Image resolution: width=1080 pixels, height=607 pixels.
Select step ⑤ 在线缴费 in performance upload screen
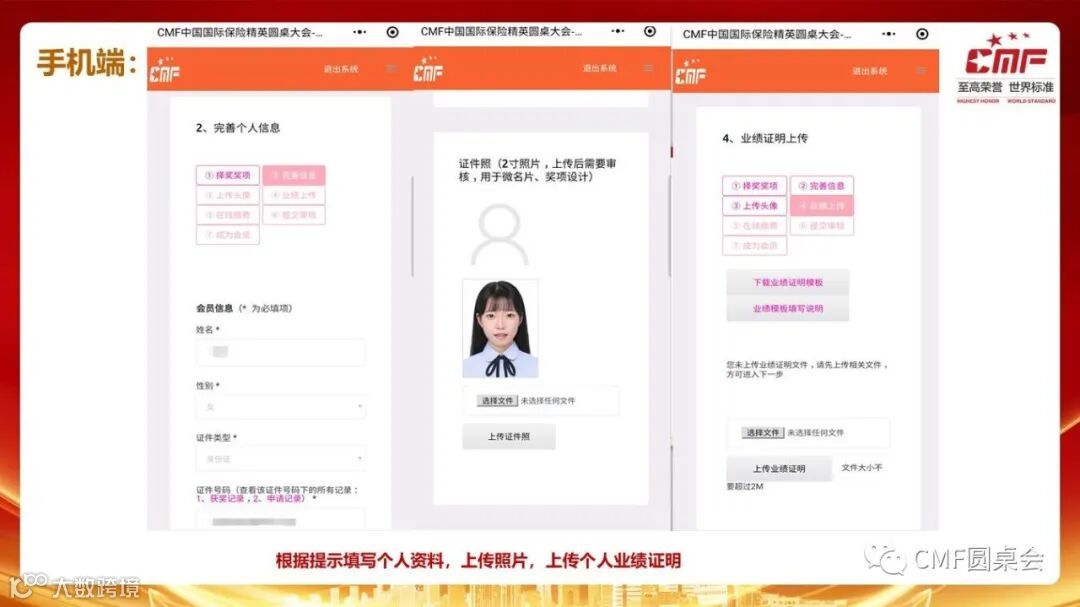point(755,226)
